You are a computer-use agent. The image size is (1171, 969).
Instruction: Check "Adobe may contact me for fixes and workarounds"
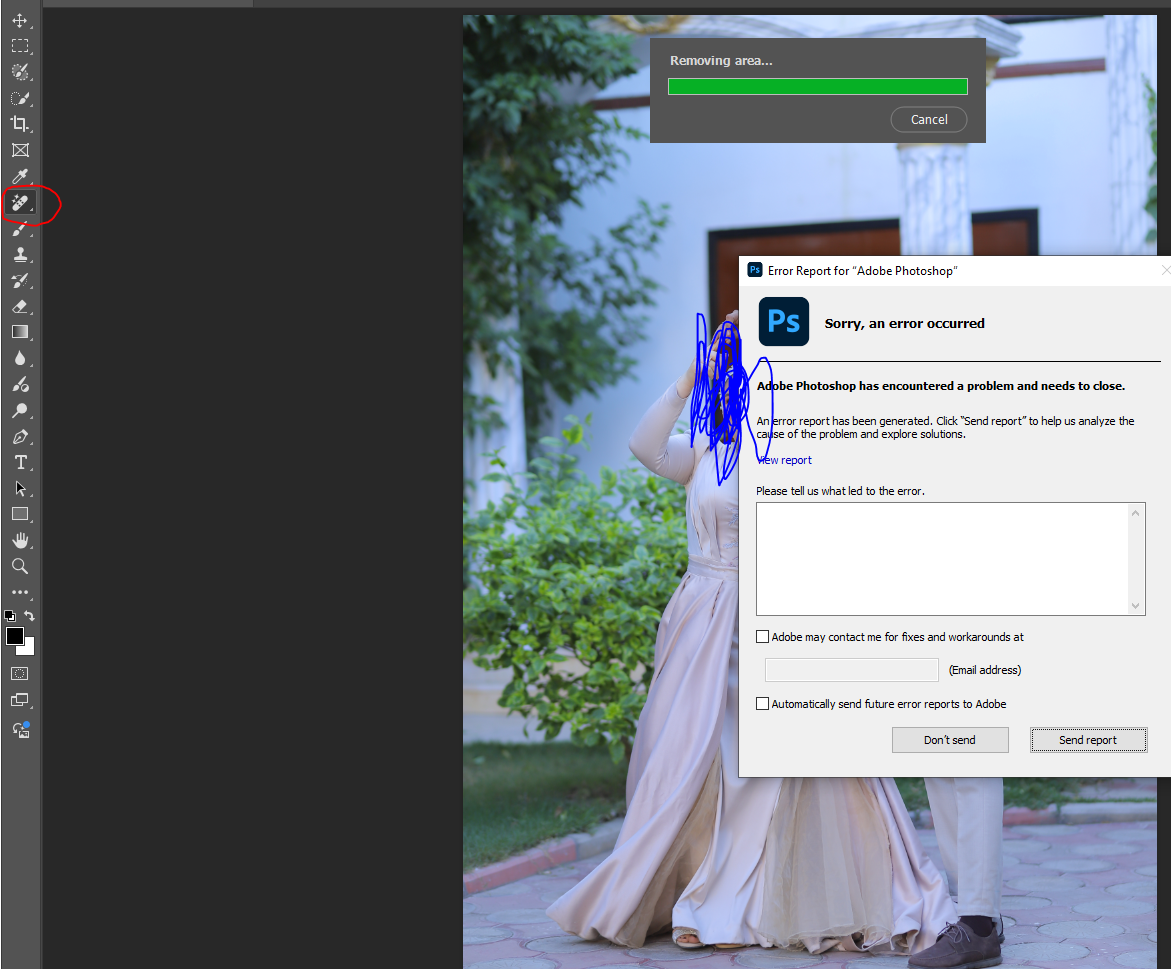pos(762,636)
